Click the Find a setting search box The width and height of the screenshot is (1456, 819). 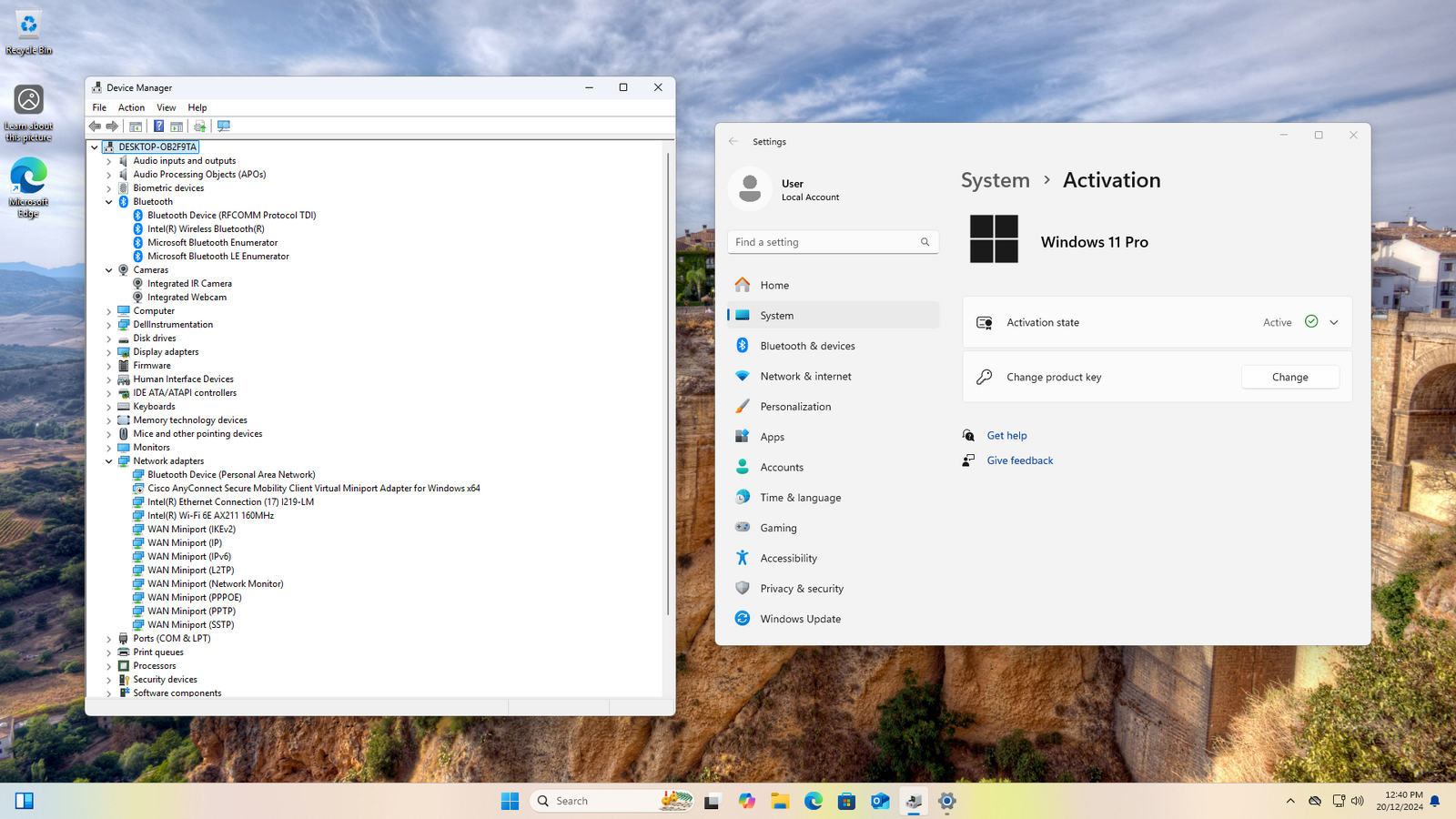click(833, 242)
